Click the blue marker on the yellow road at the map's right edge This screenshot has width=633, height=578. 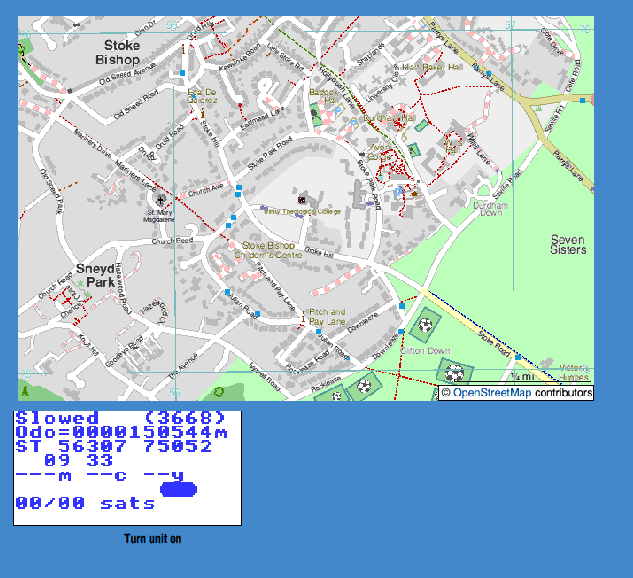[583, 101]
